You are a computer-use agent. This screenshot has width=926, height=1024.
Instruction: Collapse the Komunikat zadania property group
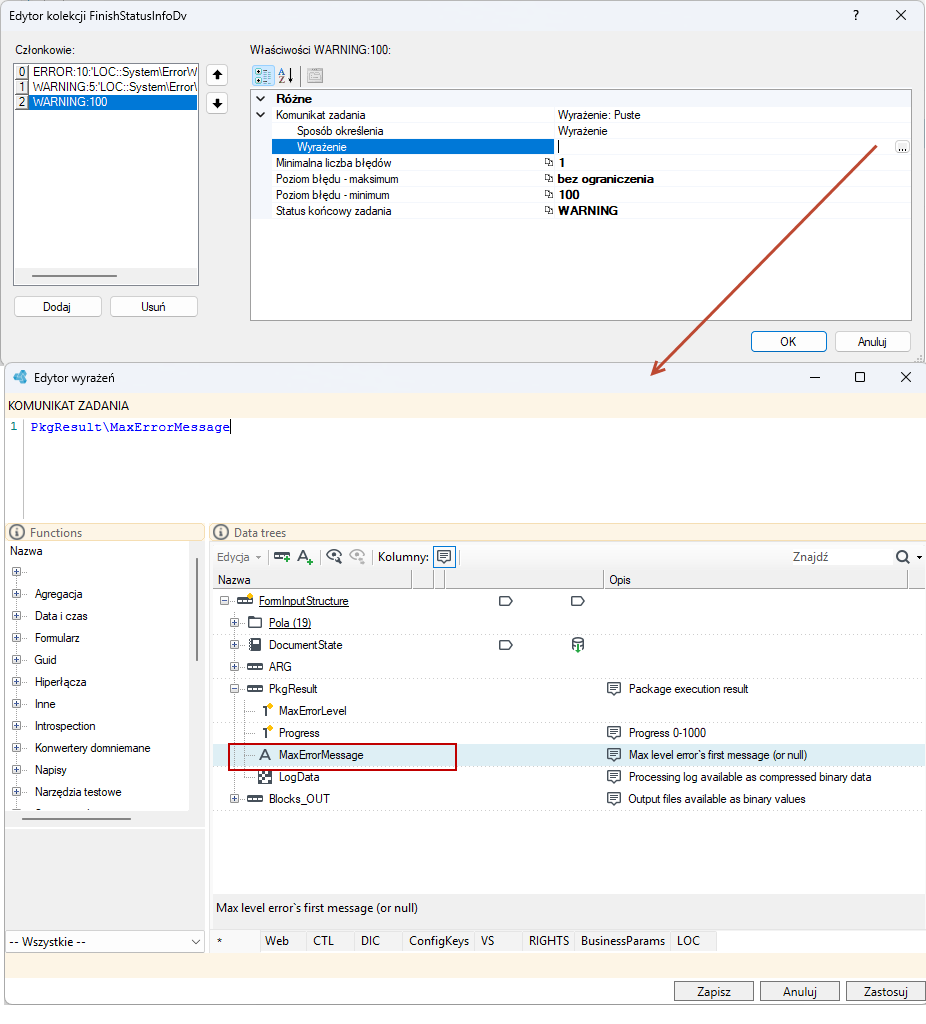(x=261, y=115)
